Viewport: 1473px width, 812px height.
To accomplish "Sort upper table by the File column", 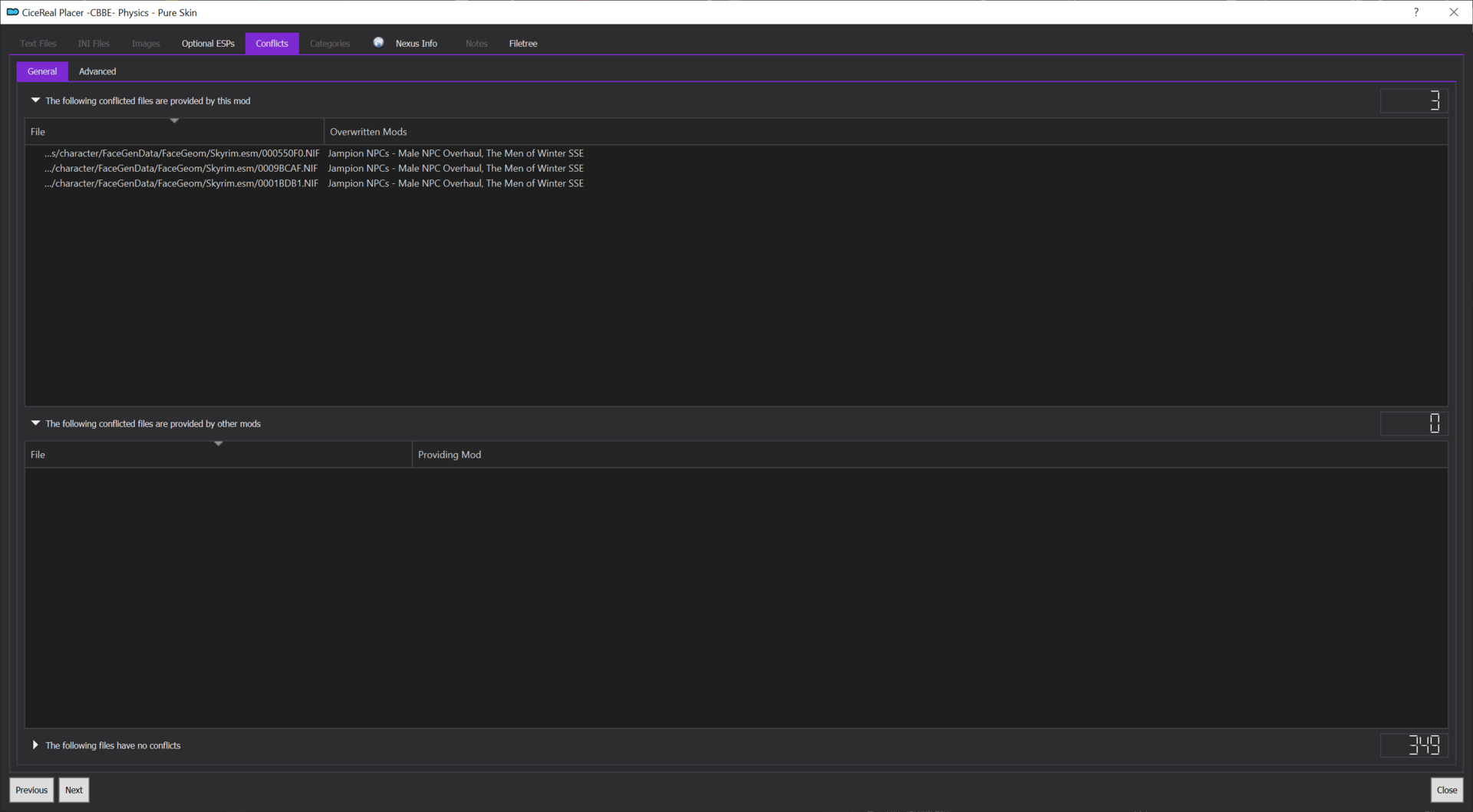I will pos(174,132).
